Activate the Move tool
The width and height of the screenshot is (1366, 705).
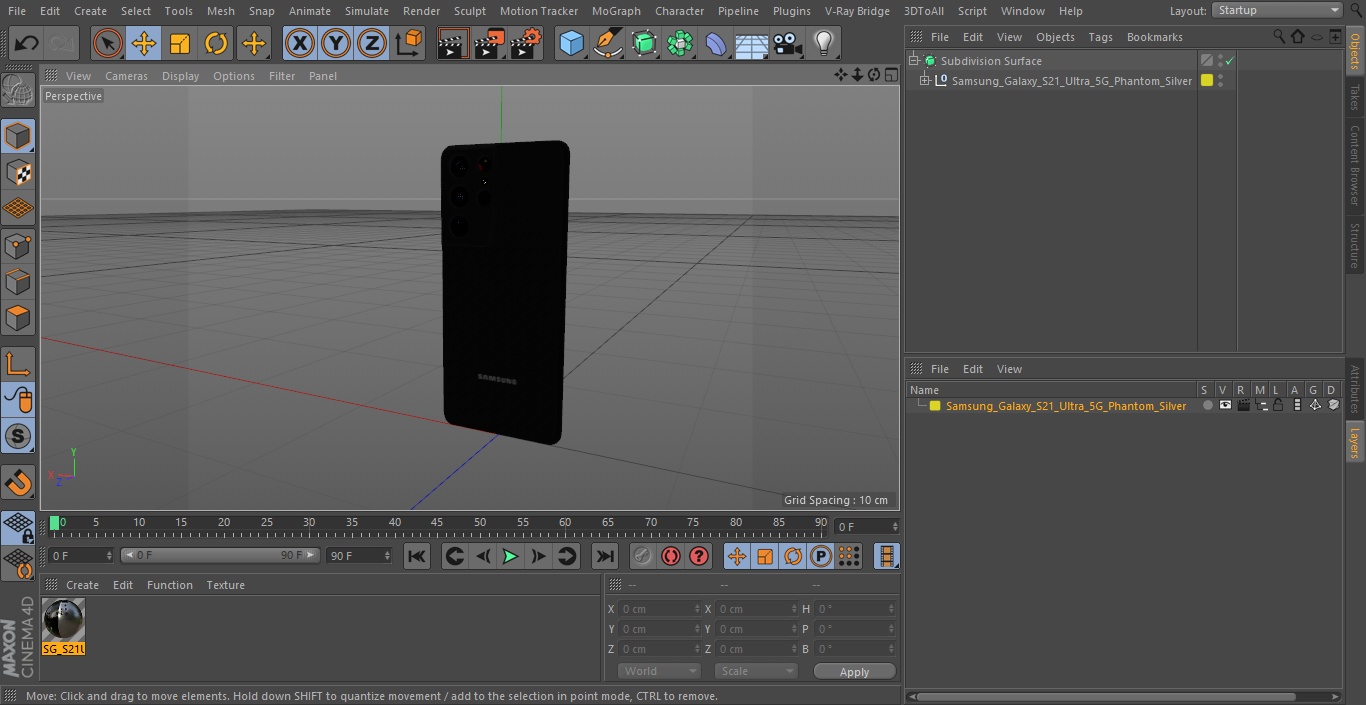click(x=144, y=43)
